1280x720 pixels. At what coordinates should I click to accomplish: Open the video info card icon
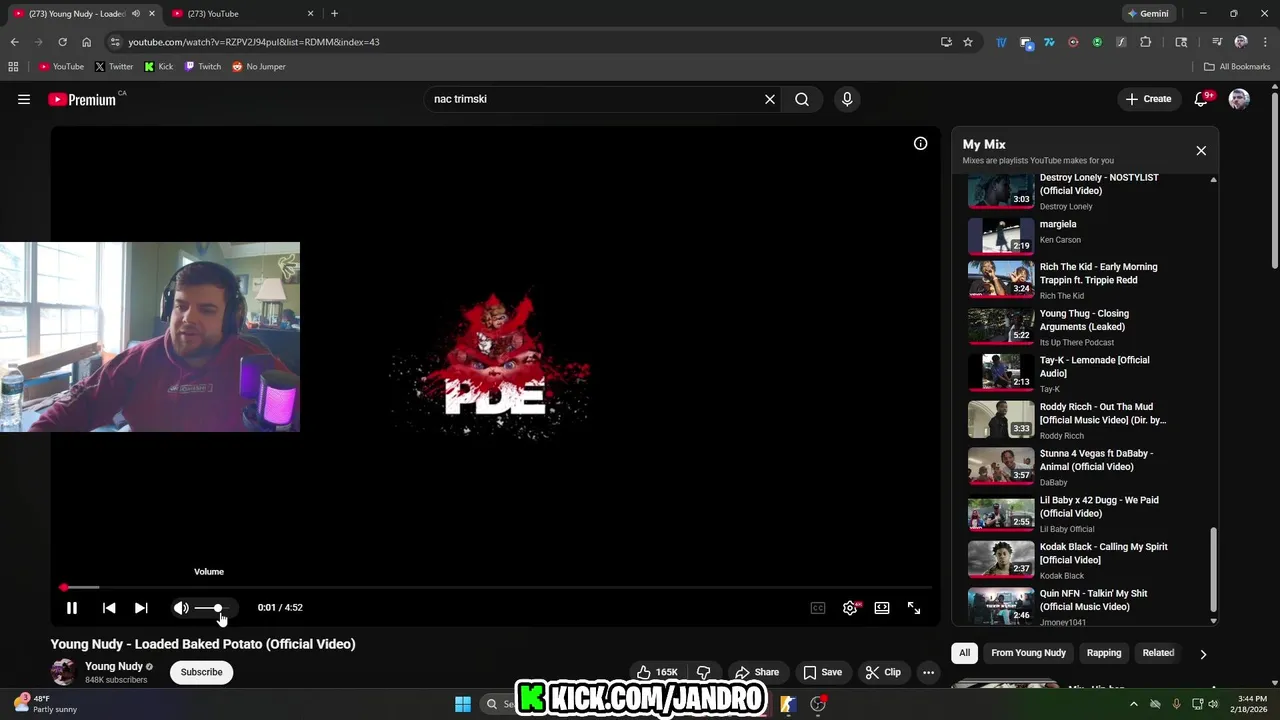(x=920, y=143)
